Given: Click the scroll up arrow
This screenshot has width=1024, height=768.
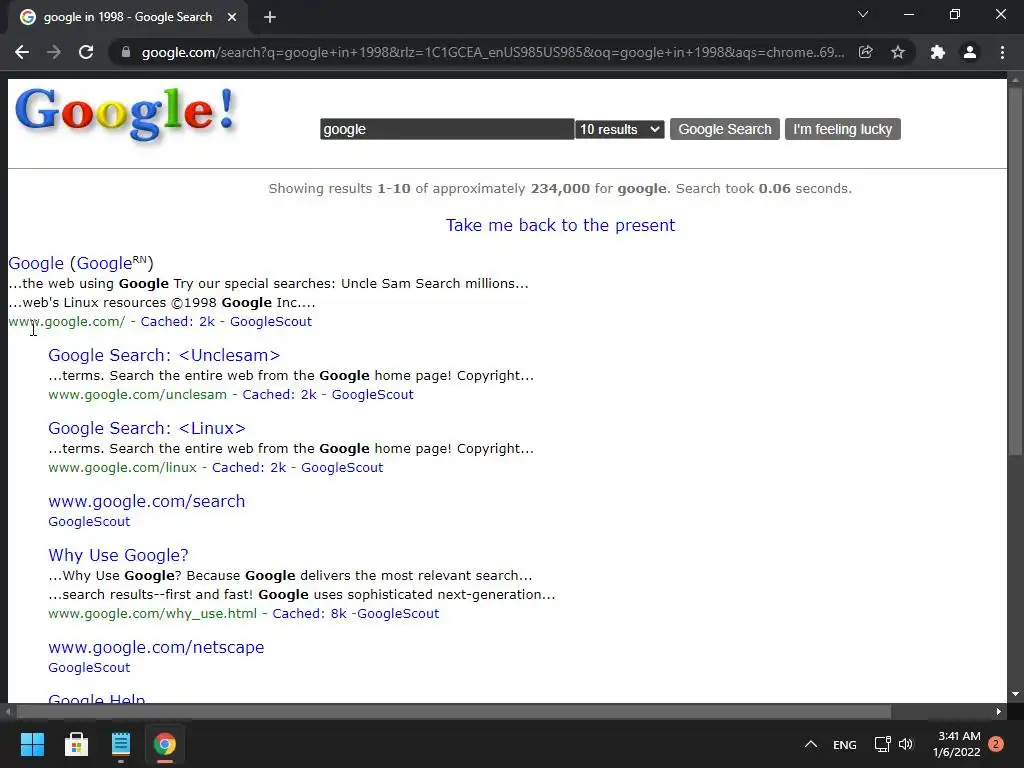Looking at the screenshot, I should point(1015,80).
